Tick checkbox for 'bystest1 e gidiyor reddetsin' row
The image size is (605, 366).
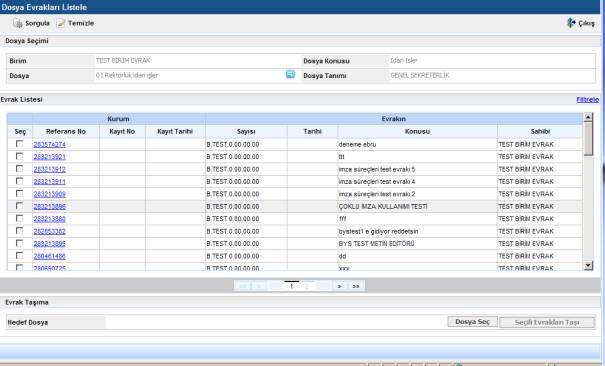(19, 231)
